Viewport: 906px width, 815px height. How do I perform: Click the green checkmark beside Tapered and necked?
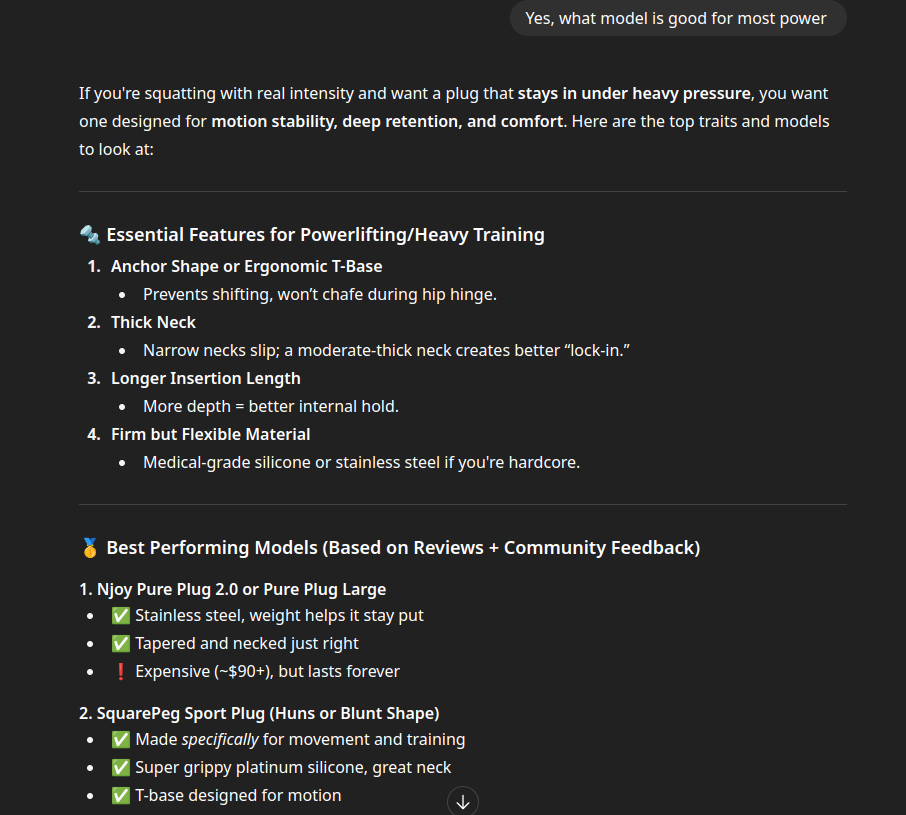[x=121, y=643]
